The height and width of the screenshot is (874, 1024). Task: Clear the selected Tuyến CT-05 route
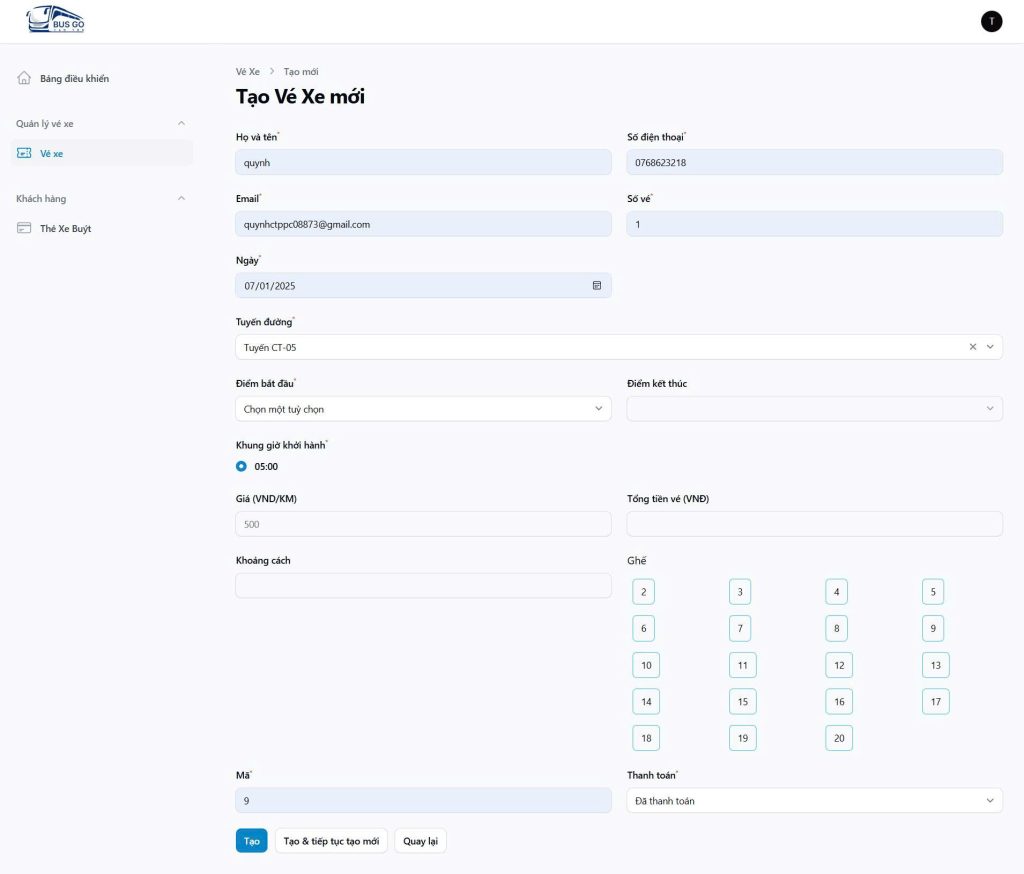(x=973, y=347)
